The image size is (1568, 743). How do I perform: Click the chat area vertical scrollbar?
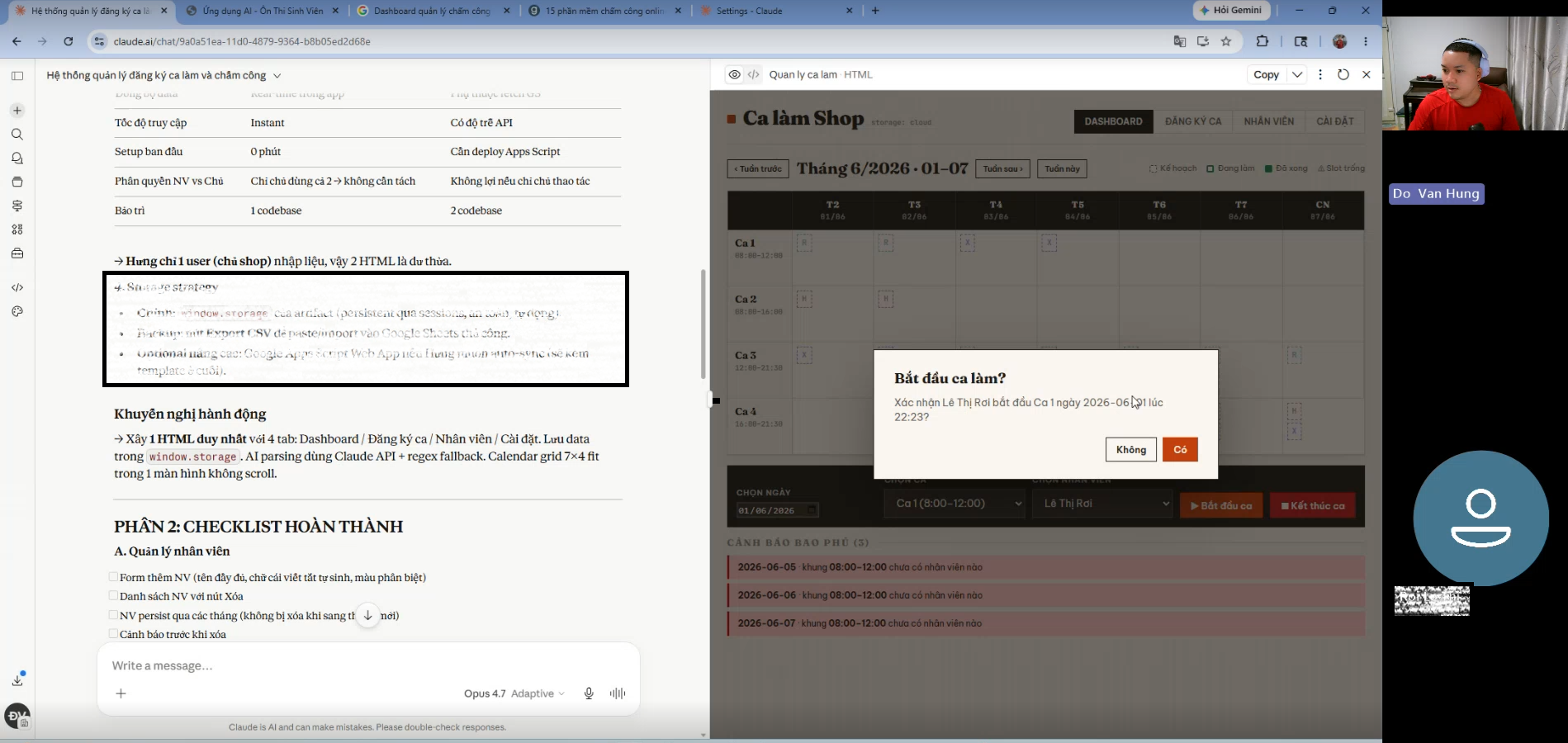coord(703,324)
